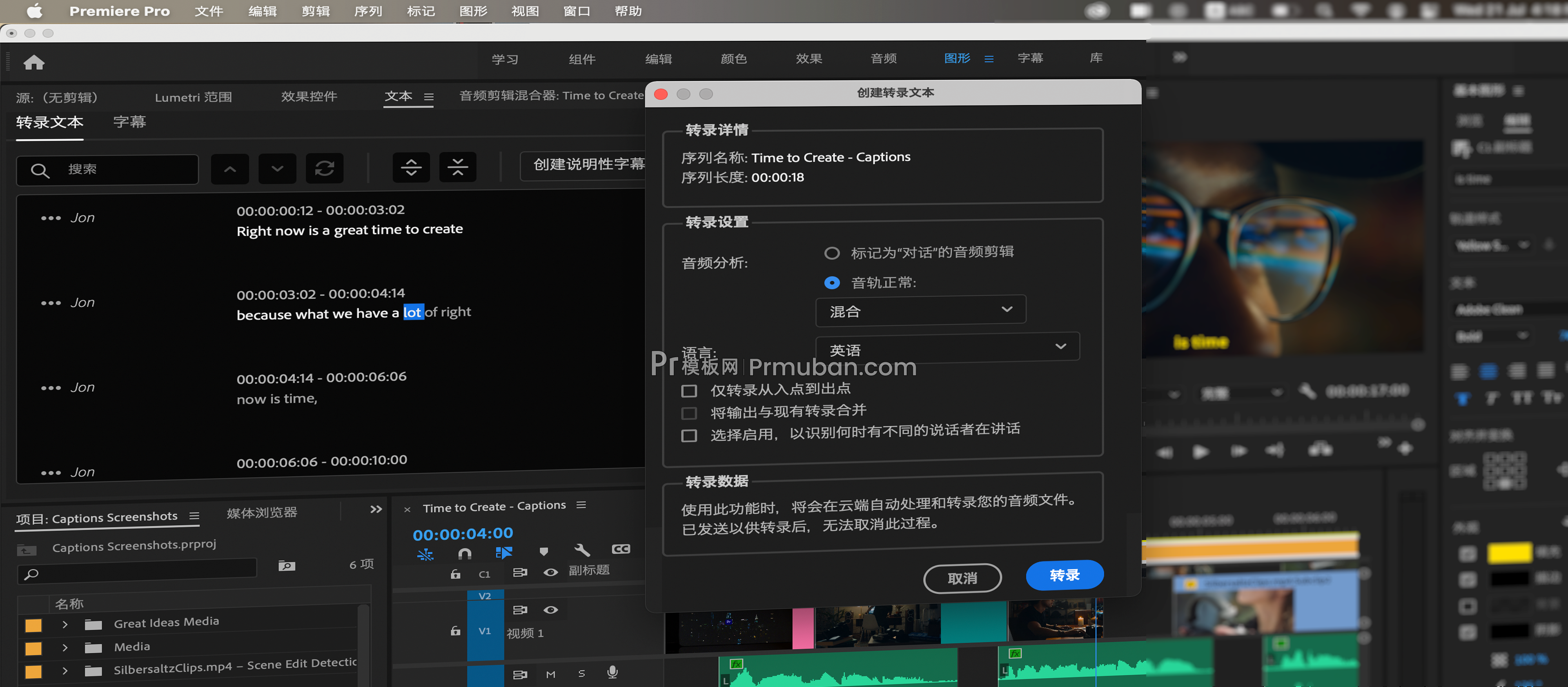Switch to the 字幕 tab next to 转录文本

point(130,122)
